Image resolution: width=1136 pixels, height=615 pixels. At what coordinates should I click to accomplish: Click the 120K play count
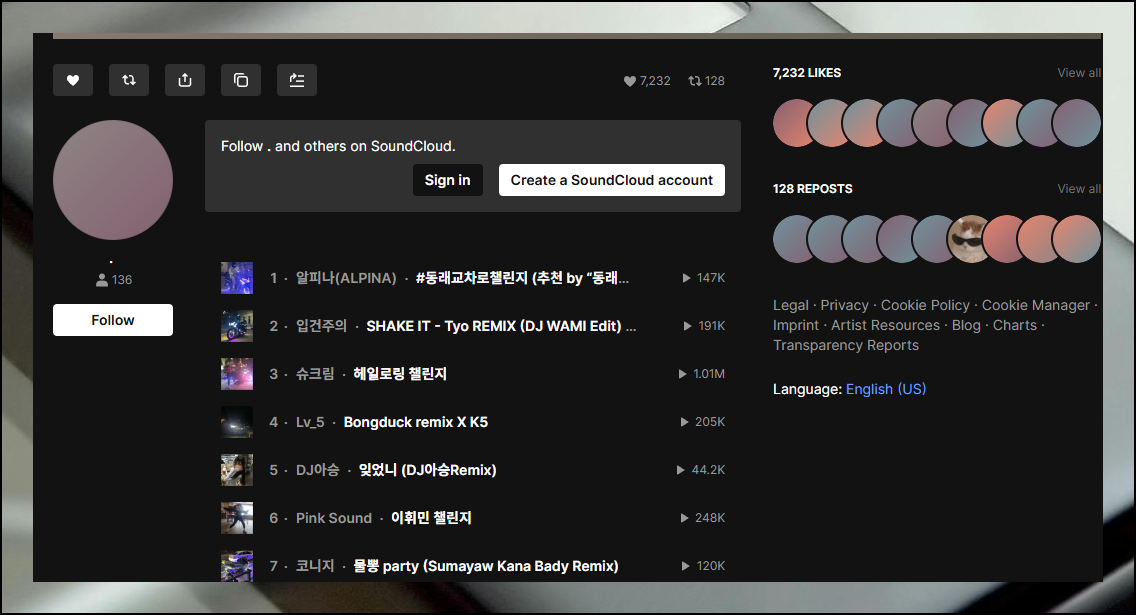[x=703, y=566]
